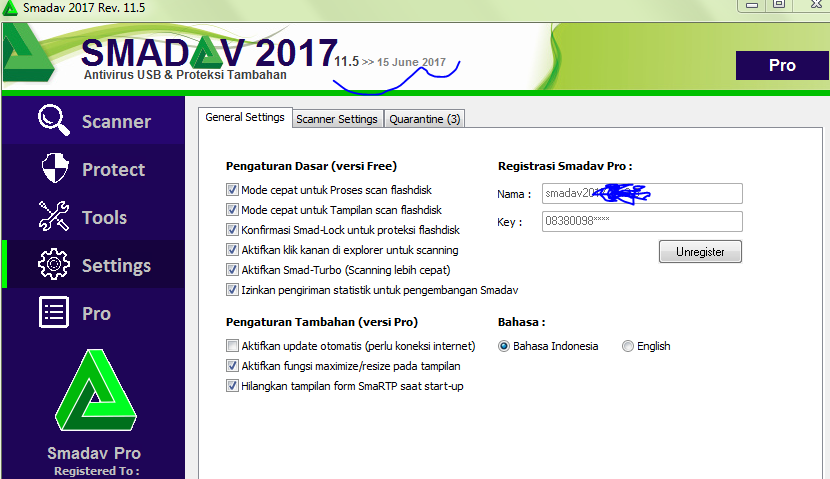Select Bahasa Indonesia radio button

point(503,346)
